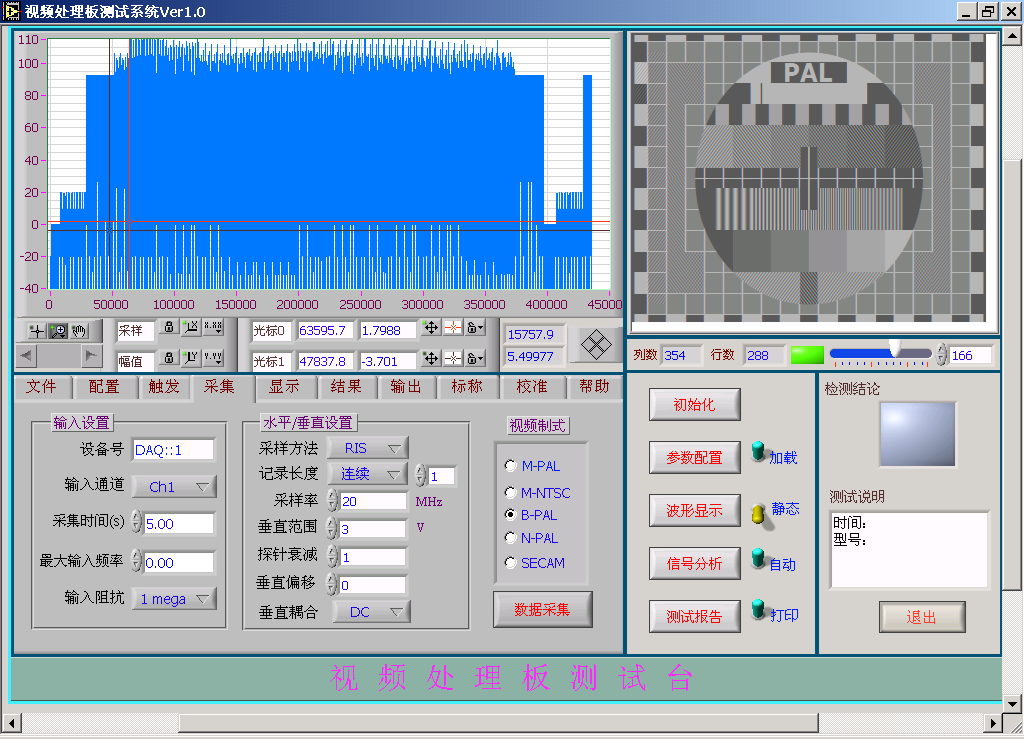Select the M-NTSC video standard radio button

(x=511, y=493)
